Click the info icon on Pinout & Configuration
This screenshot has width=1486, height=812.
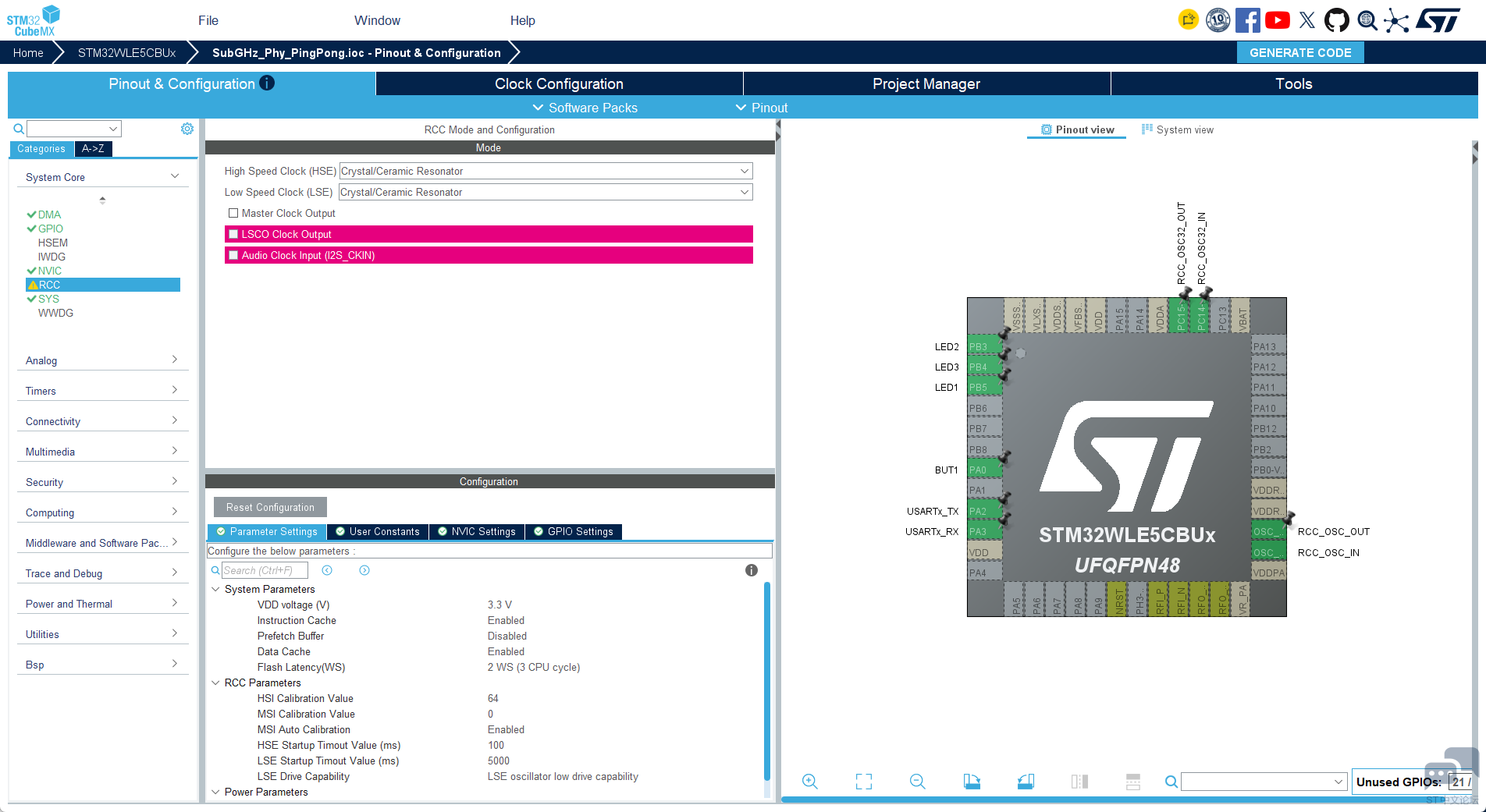click(267, 83)
